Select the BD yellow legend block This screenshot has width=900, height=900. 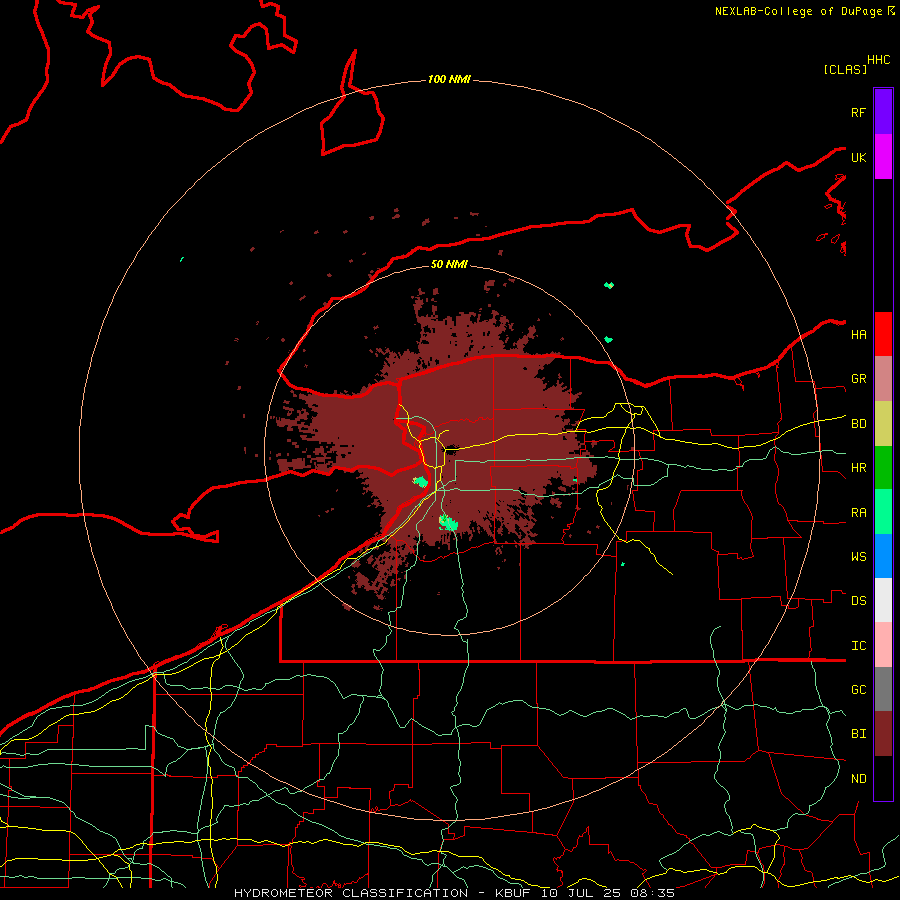click(x=883, y=424)
